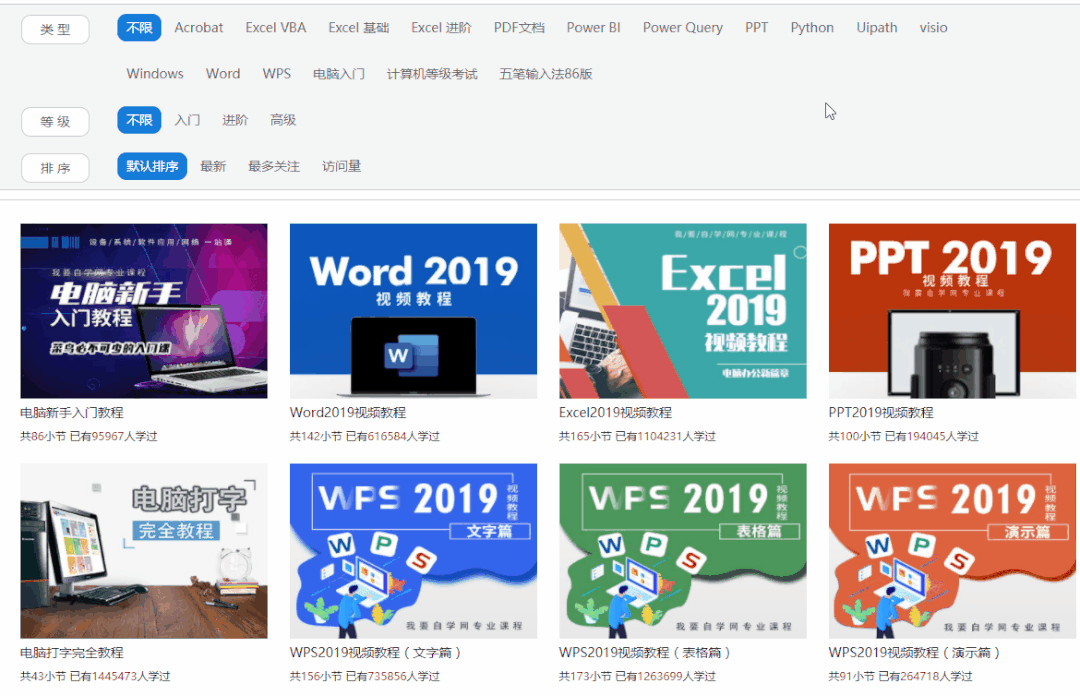This screenshot has width=1080, height=696.
Task: Select the 不限 type filter
Action: 139,28
